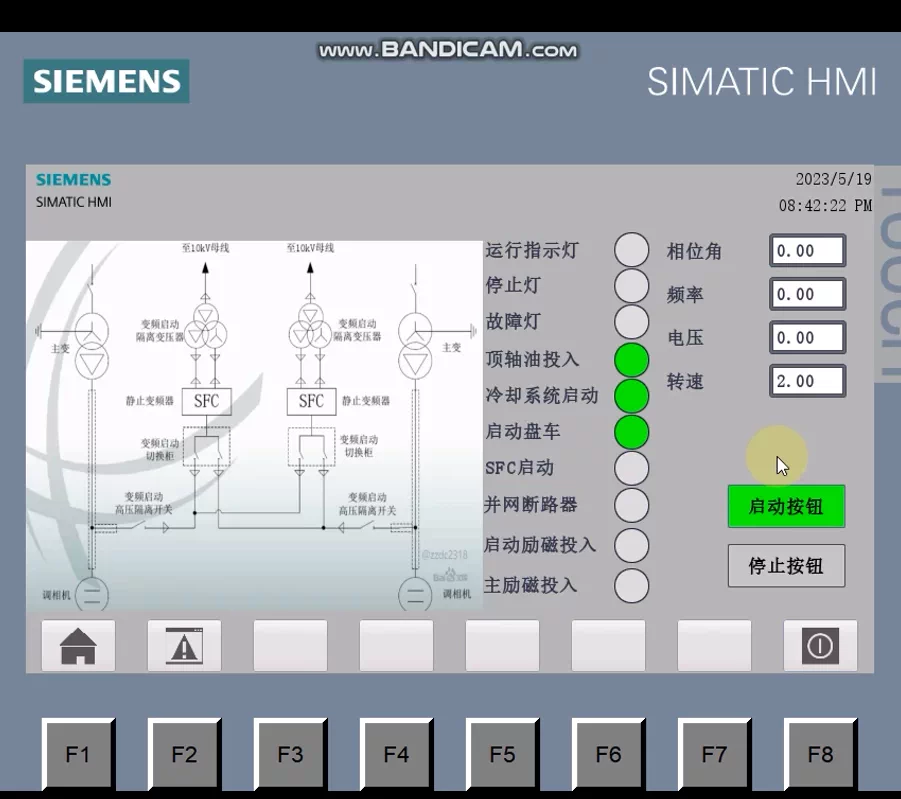The height and width of the screenshot is (799, 901).
Task: Click the 故障灯 indicator lamp
Action: click(x=632, y=321)
